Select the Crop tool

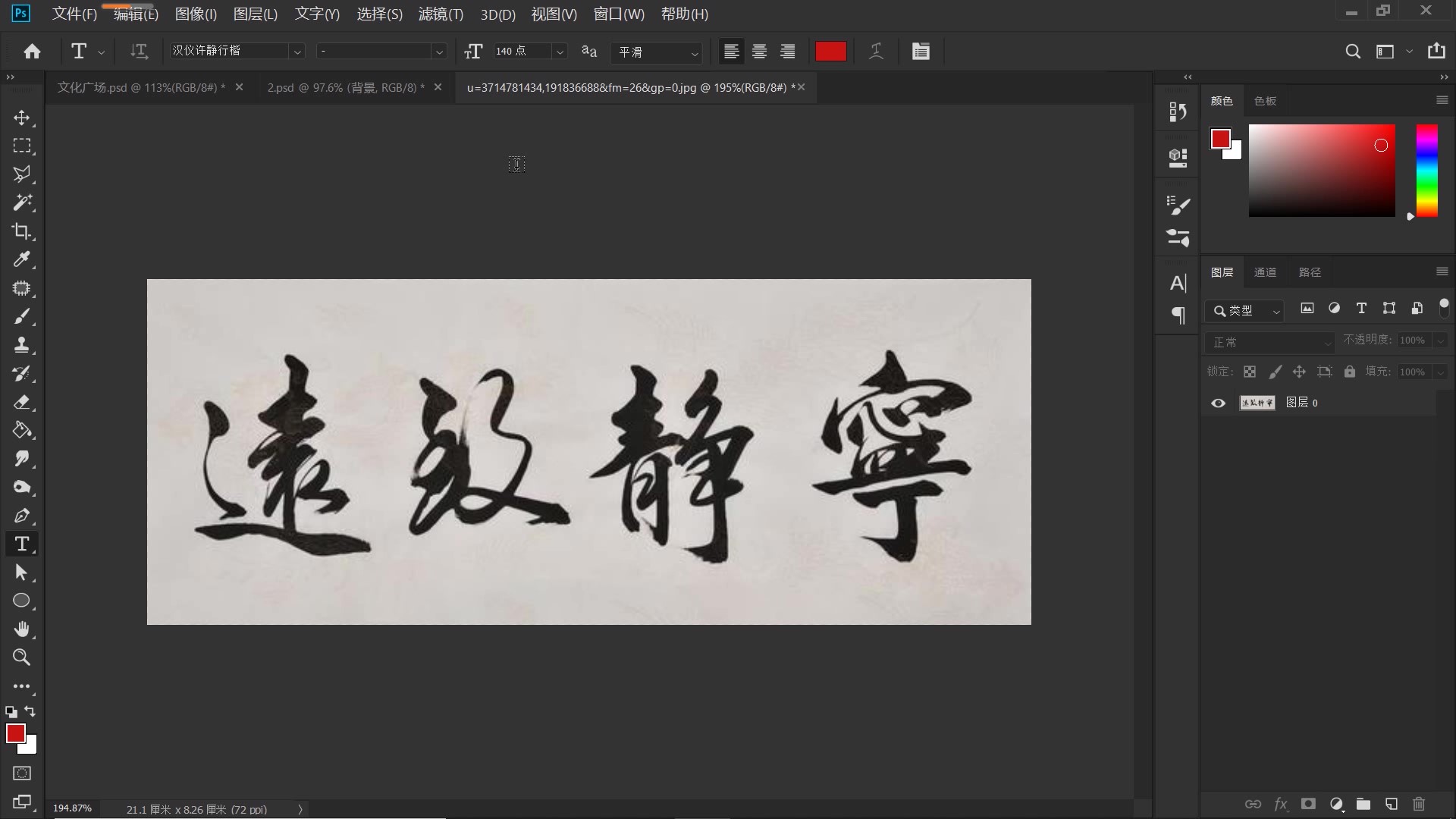(x=22, y=231)
